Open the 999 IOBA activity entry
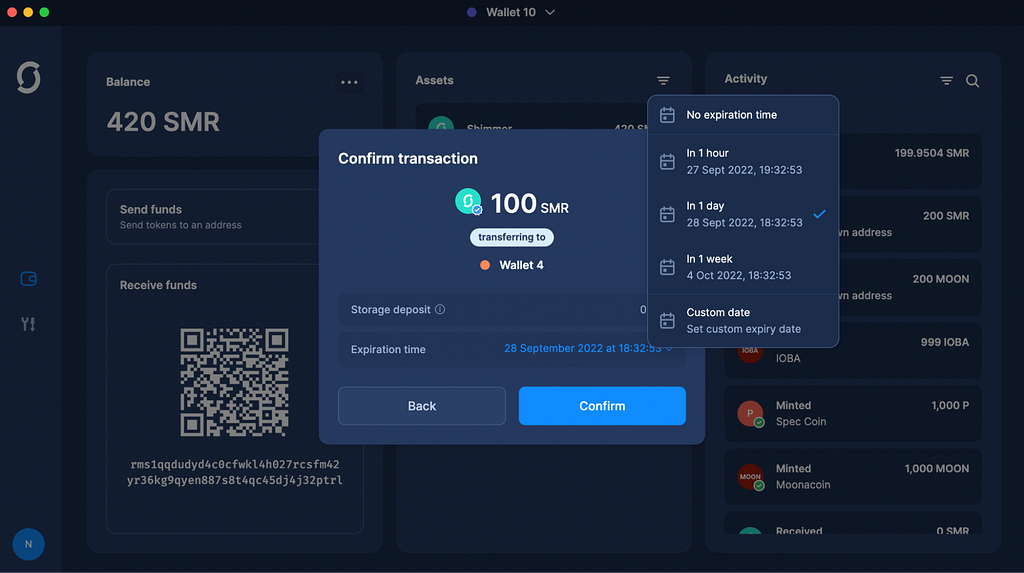1024x573 pixels. coord(853,351)
